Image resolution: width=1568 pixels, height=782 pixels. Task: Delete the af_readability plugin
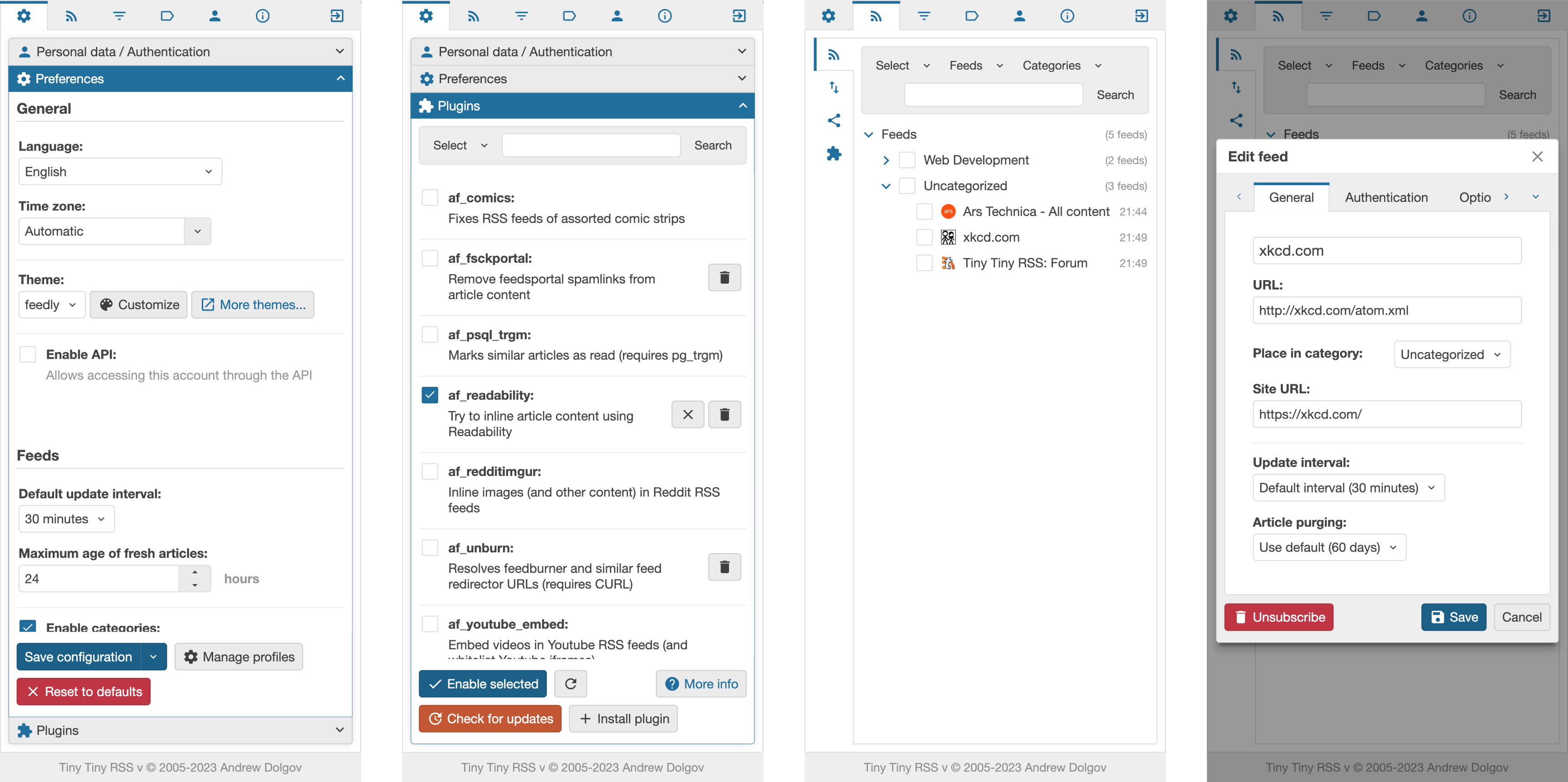coord(724,415)
